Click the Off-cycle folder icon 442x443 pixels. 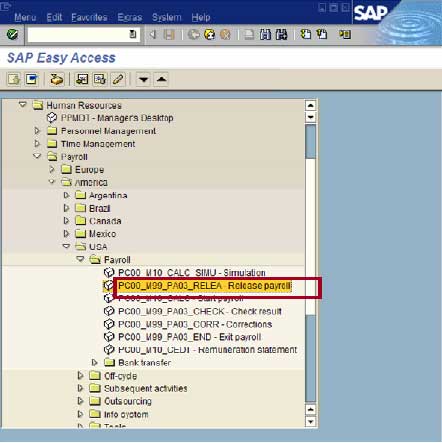95,376
